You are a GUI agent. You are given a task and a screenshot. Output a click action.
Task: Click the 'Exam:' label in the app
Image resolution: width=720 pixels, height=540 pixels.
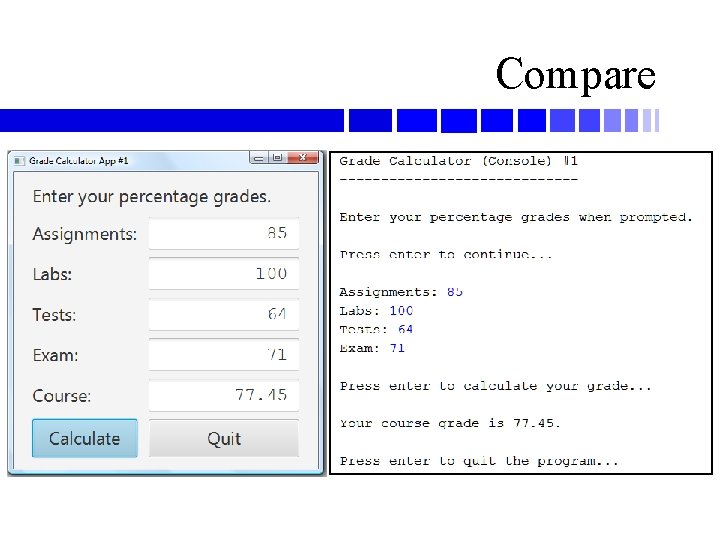coord(56,355)
